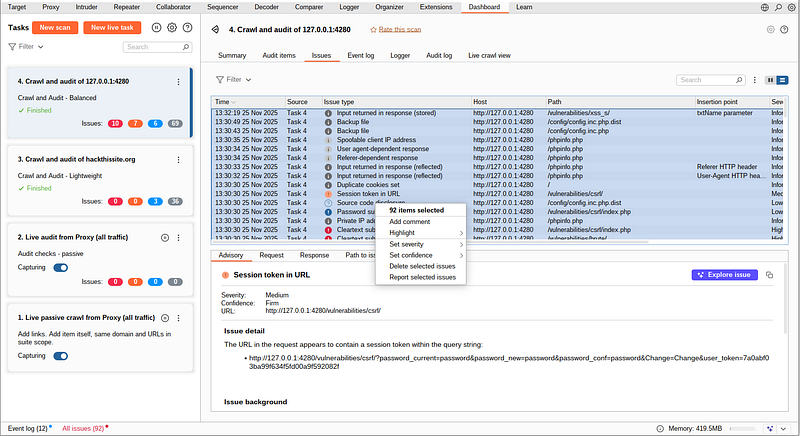The image size is (800, 436).
Task: Open config circle icon on Live passive crawl
Action: [x=165, y=318]
